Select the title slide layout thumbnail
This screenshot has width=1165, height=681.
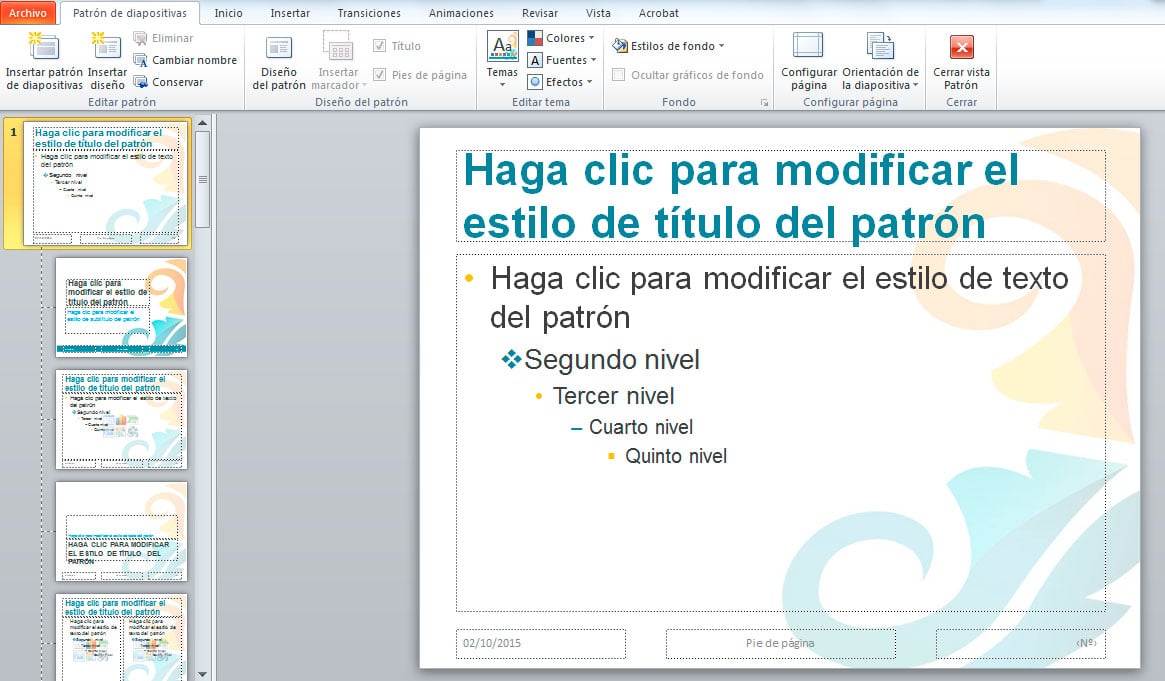coord(121,307)
